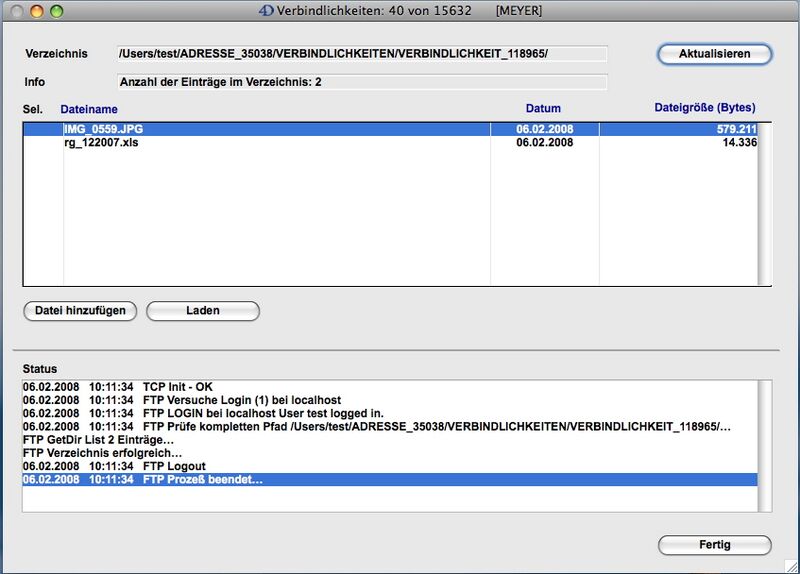Click the red close window button
The height and width of the screenshot is (574, 800).
coord(16,11)
